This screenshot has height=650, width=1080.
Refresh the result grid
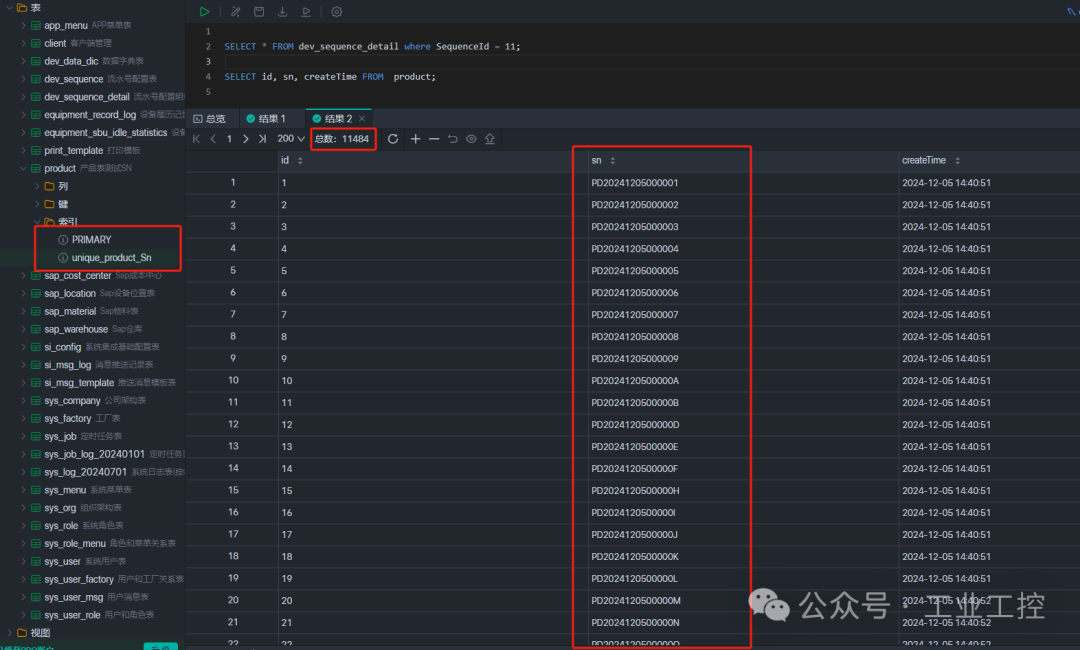pyautogui.click(x=393, y=139)
